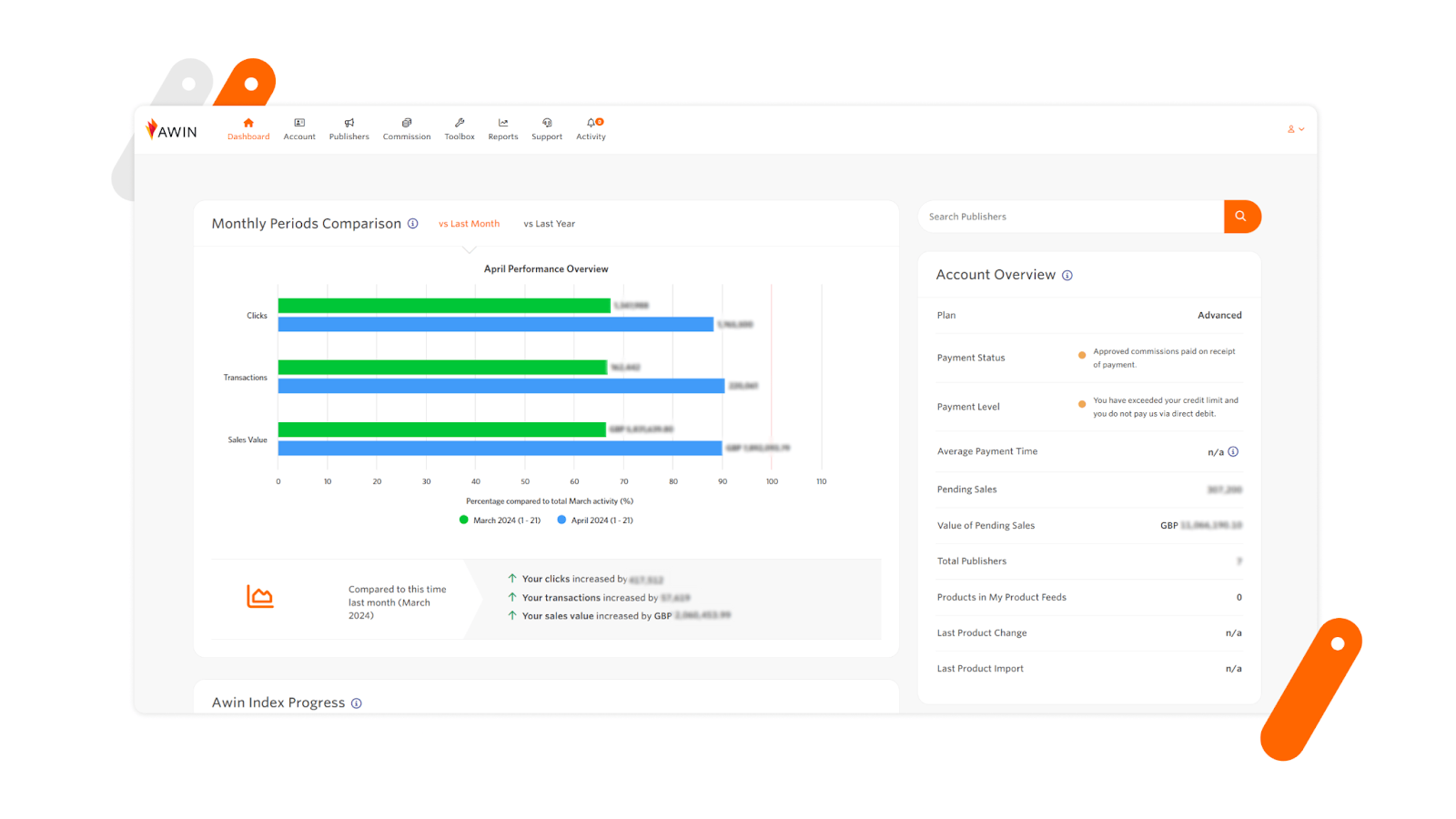Select the vs Last Month tab
This screenshot has height=819, width=1456.
[x=469, y=223]
